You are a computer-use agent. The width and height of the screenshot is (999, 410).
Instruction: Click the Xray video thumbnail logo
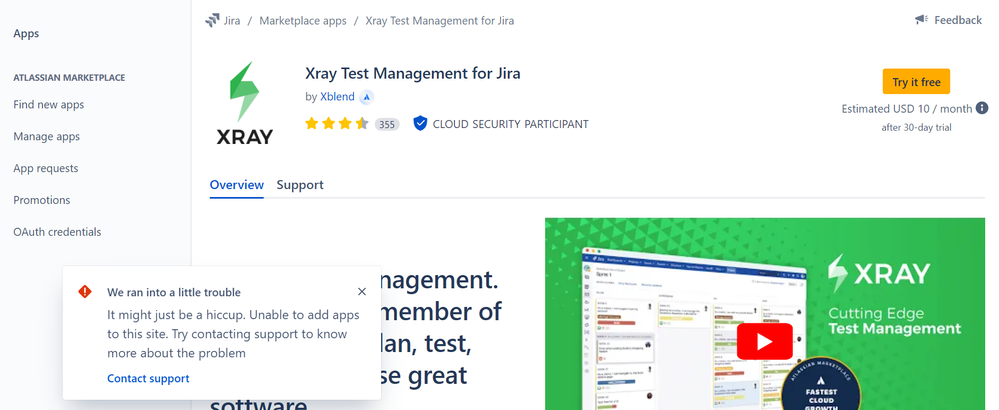click(x=879, y=274)
